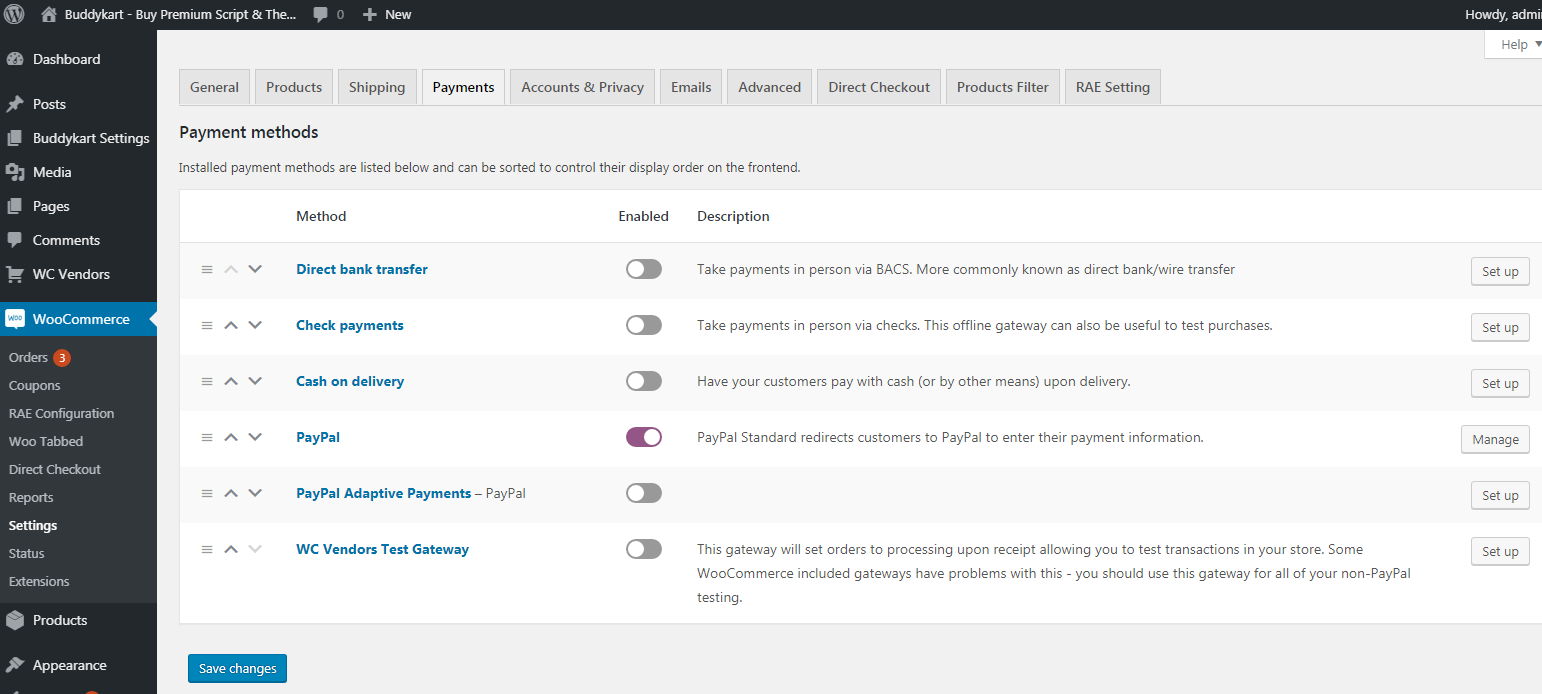Disable the PayPal toggle
The width and height of the screenshot is (1542, 694).
click(x=644, y=437)
